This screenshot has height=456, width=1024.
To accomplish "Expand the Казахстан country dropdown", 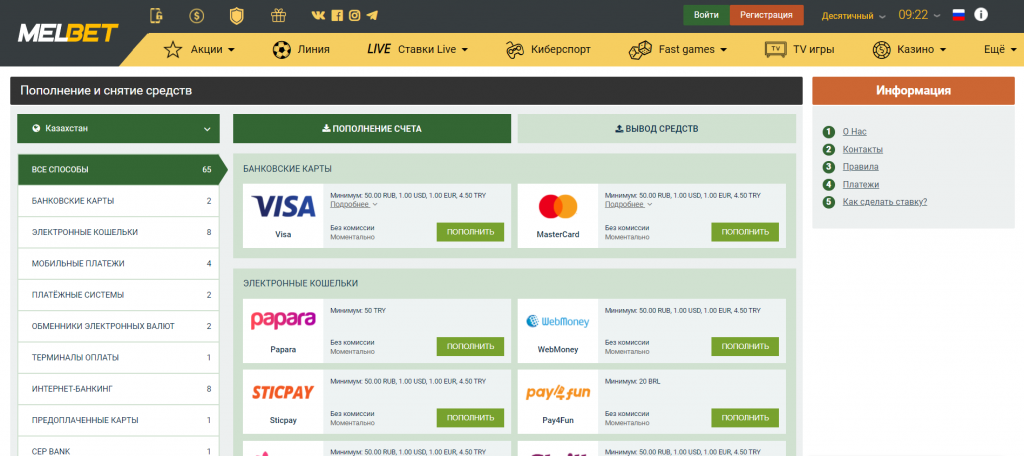I will click(118, 128).
